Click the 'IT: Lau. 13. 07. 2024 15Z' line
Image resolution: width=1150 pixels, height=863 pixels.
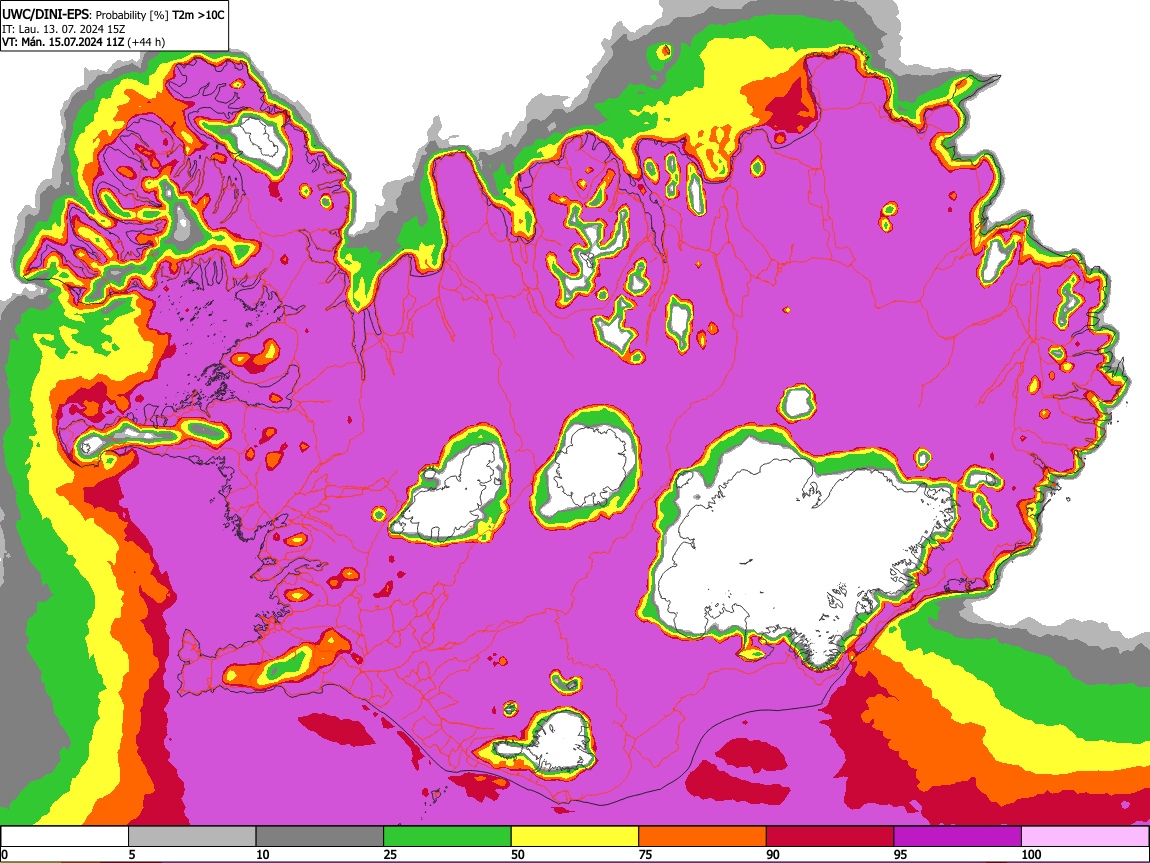(64, 29)
